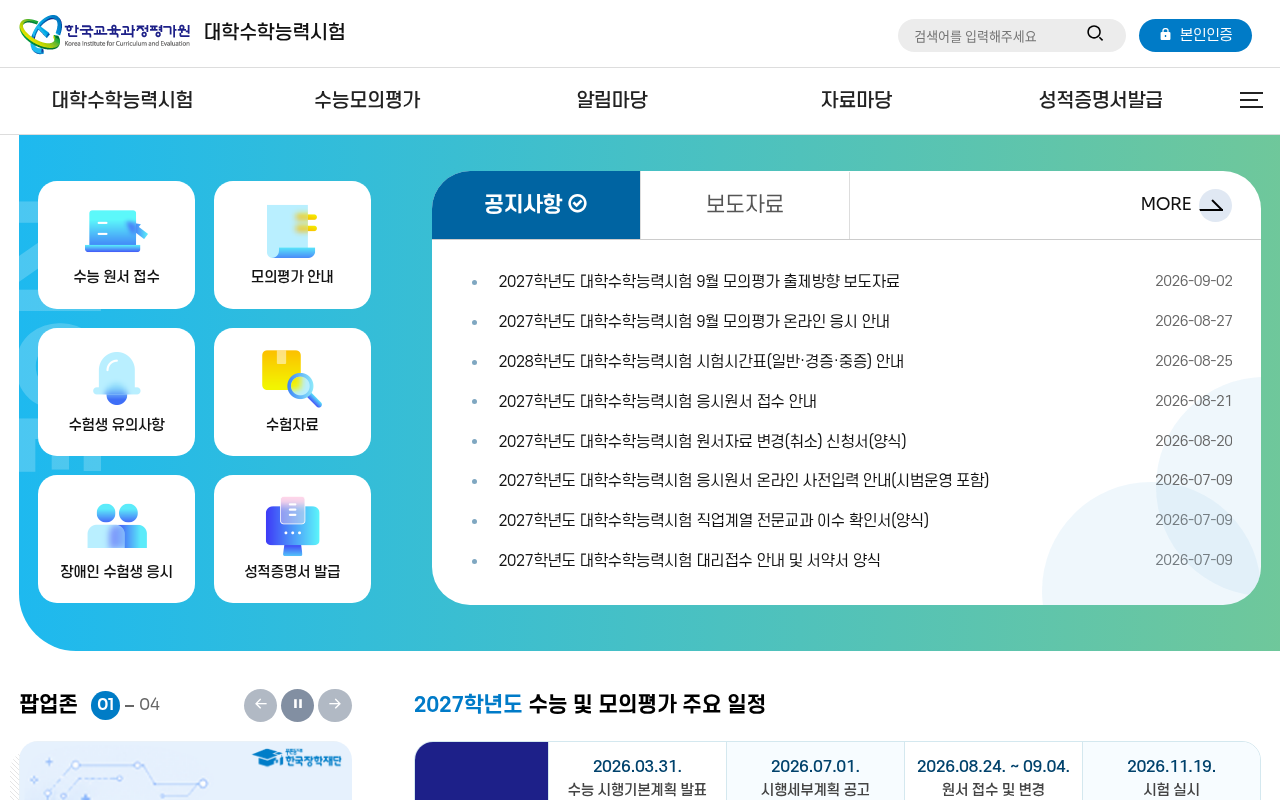Expand the 자료마당 navigation menu
1280x800 pixels.
point(856,100)
